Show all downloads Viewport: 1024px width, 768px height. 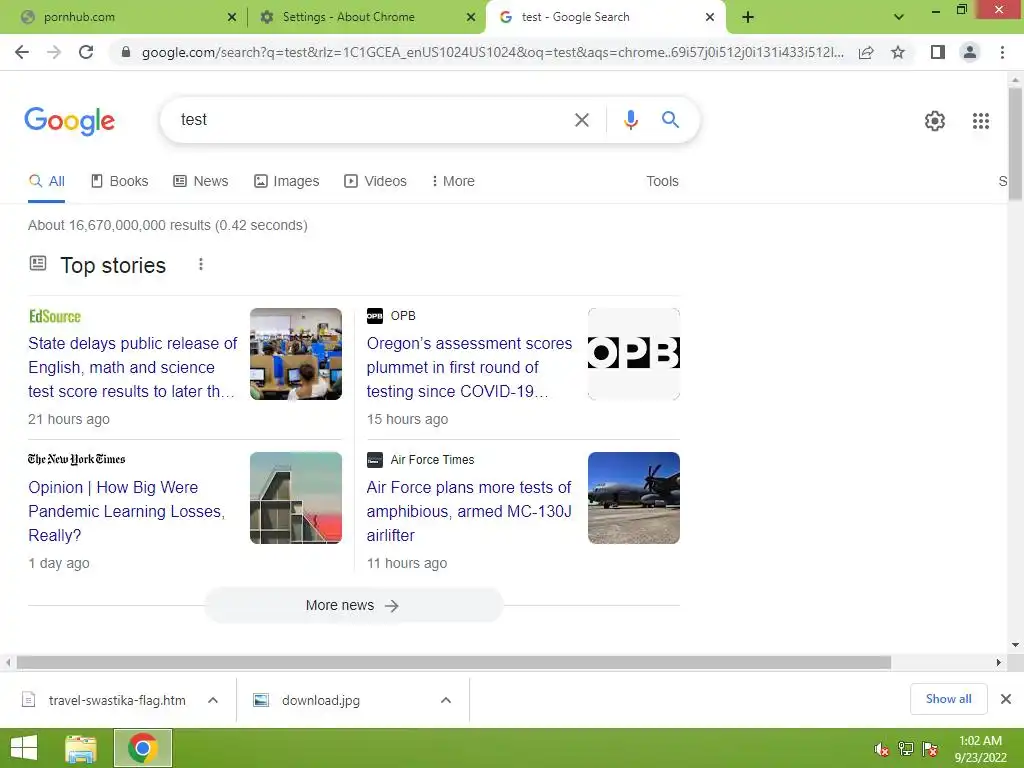[x=948, y=699]
